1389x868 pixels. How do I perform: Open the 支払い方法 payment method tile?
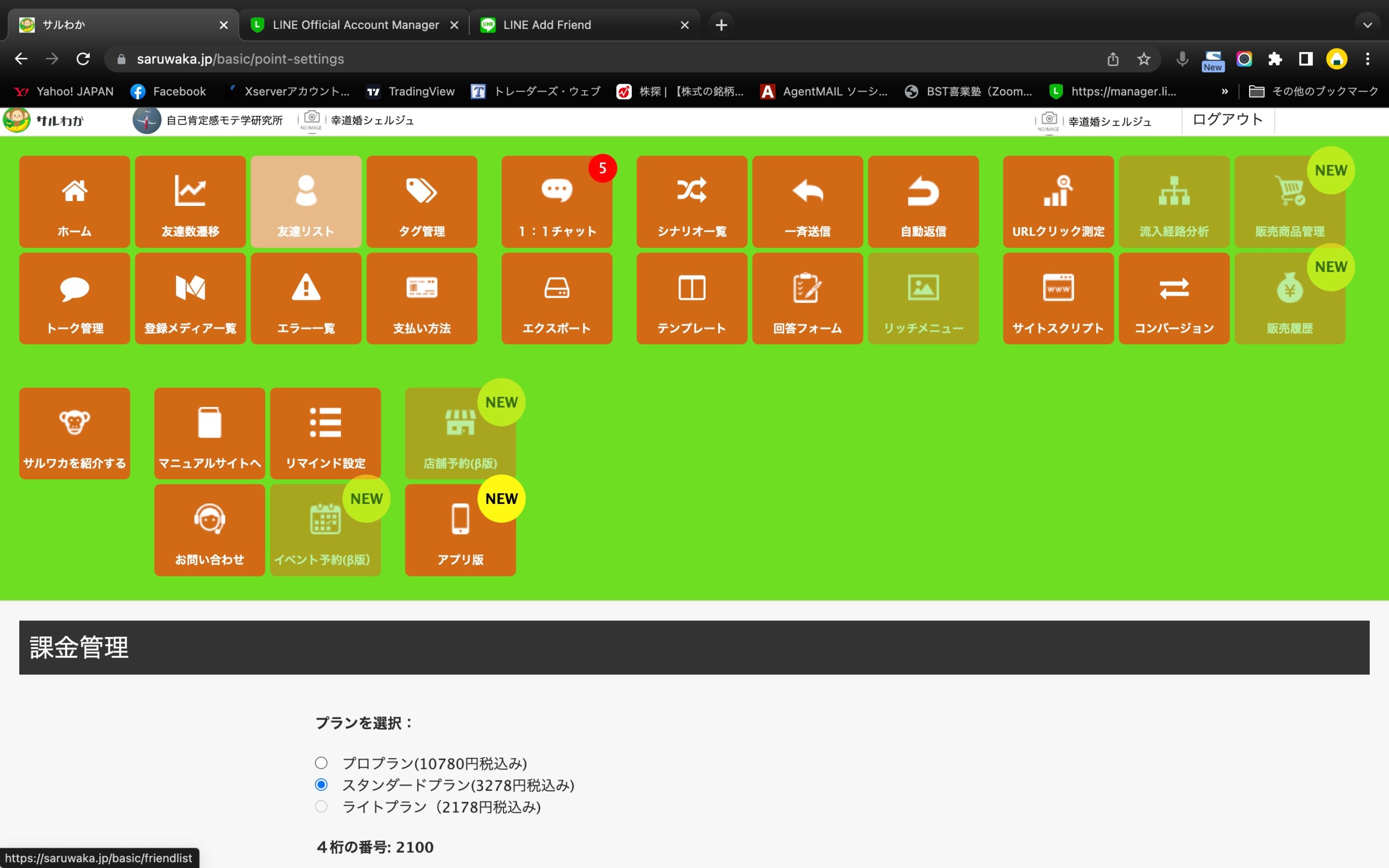pyautogui.click(x=422, y=299)
